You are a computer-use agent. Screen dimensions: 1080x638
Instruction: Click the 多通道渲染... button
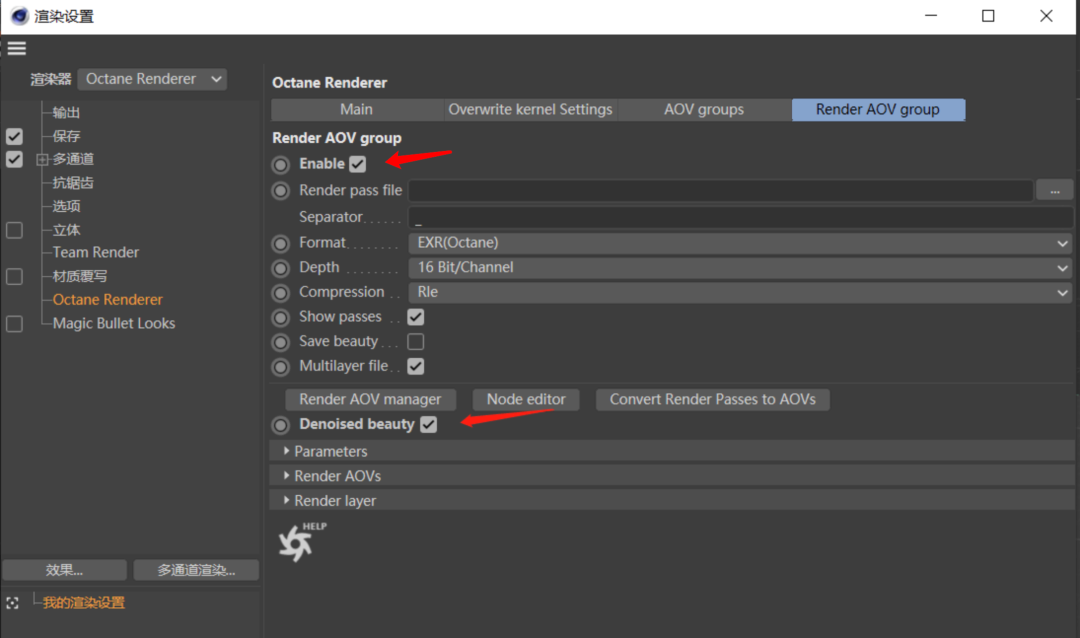(x=196, y=570)
